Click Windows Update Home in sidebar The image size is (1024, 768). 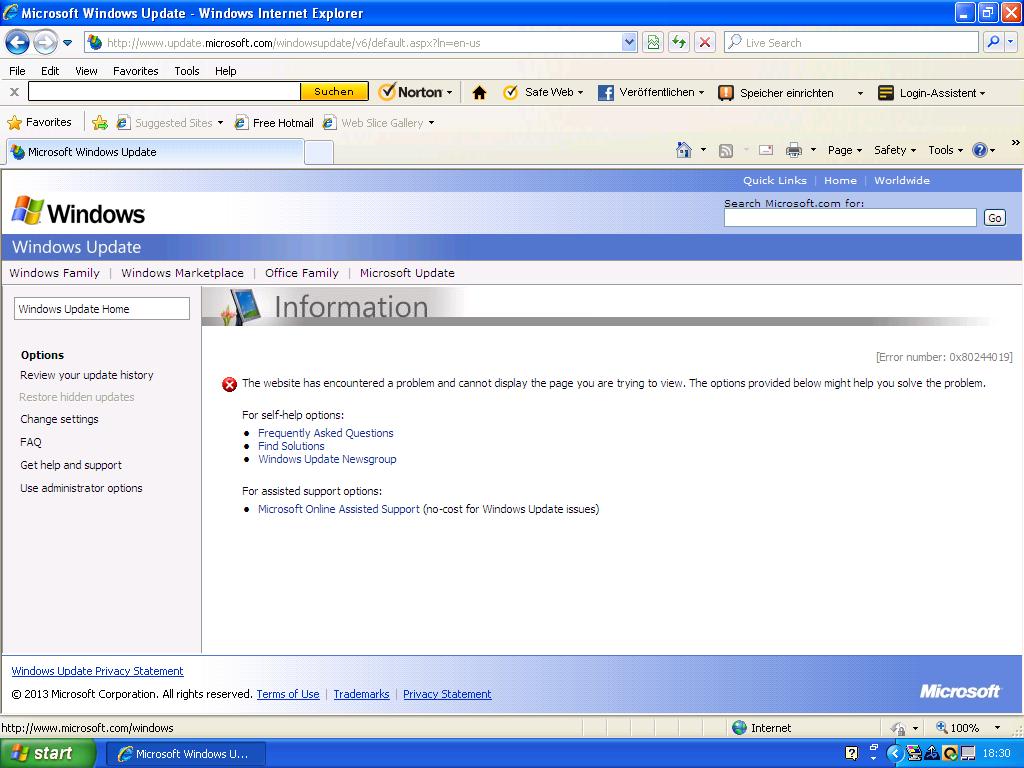[102, 309]
